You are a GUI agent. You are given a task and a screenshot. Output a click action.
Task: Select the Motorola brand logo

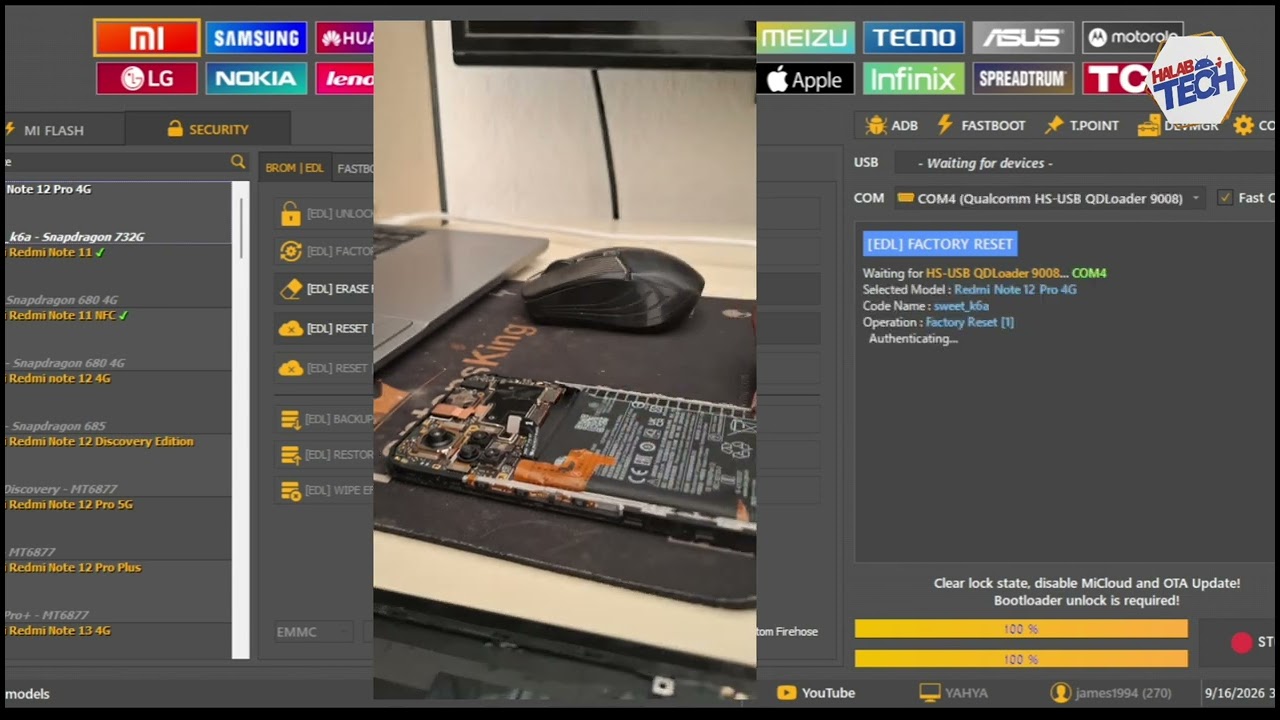(1132, 38)
